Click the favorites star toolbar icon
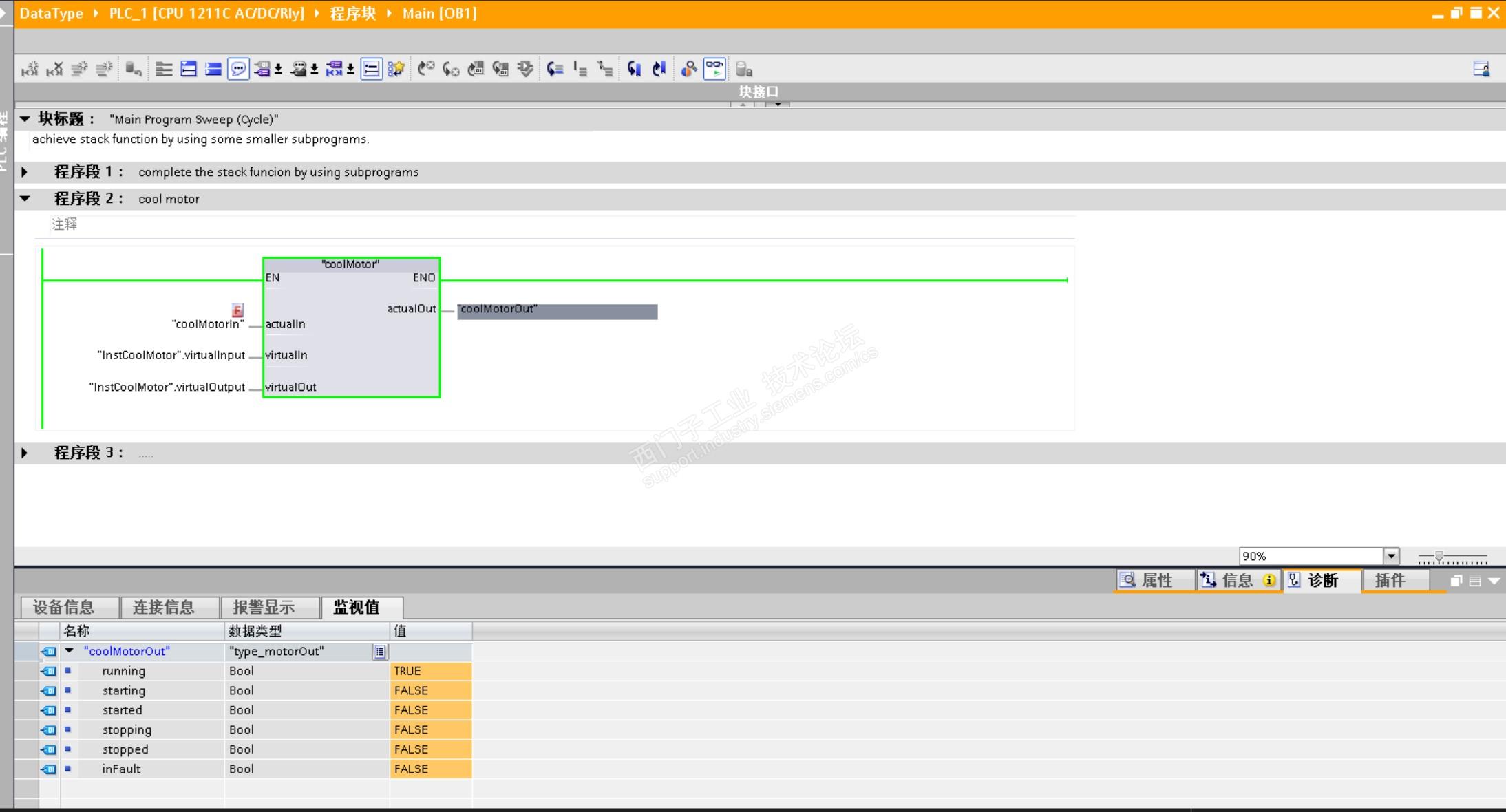This screenshot has height=812, width=1506. (396, 69)
